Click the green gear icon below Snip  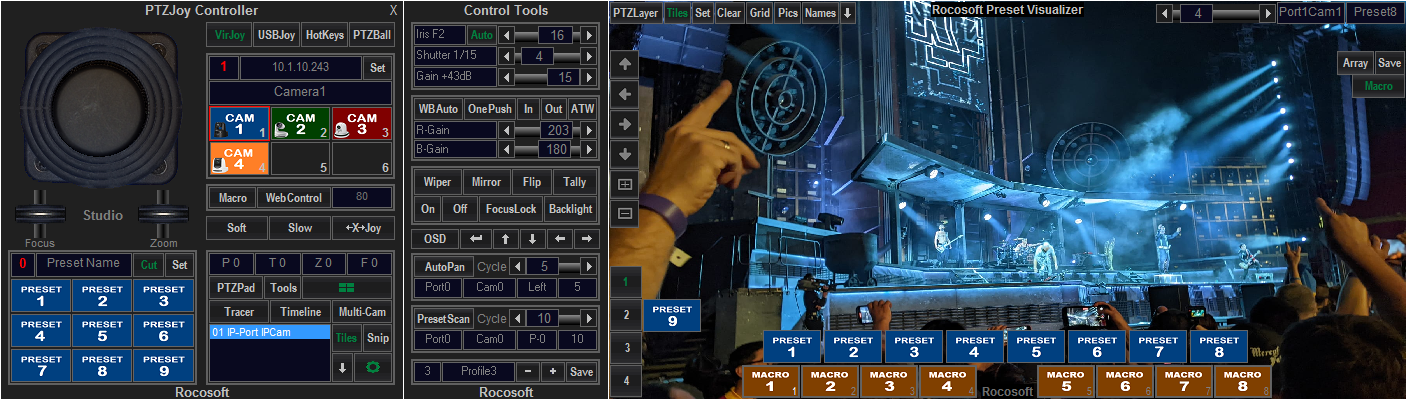(375, 367)
